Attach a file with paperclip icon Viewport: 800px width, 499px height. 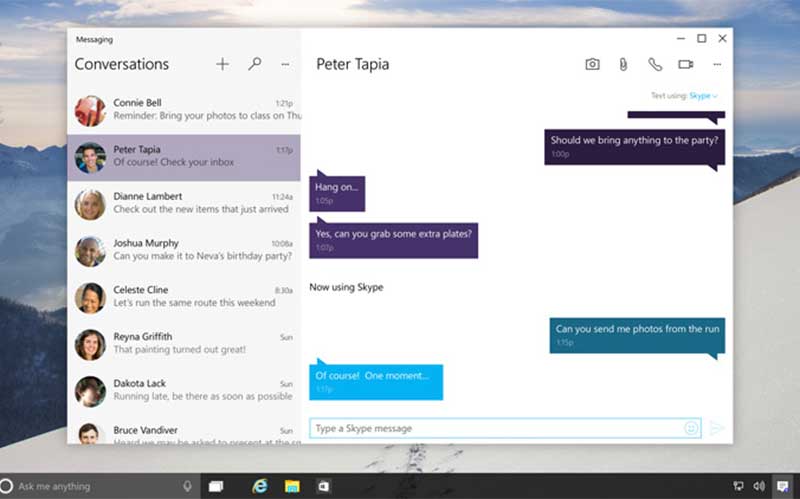[622, 64]
